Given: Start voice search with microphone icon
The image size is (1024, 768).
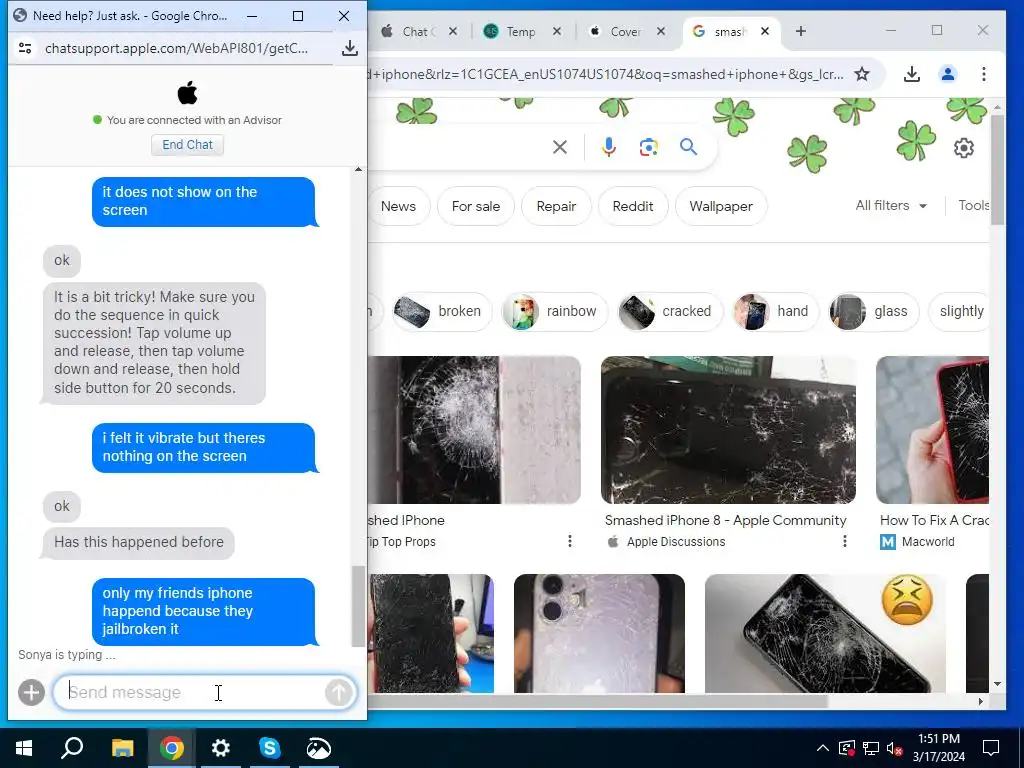Looking at the screenshot, I should point(609,147).
